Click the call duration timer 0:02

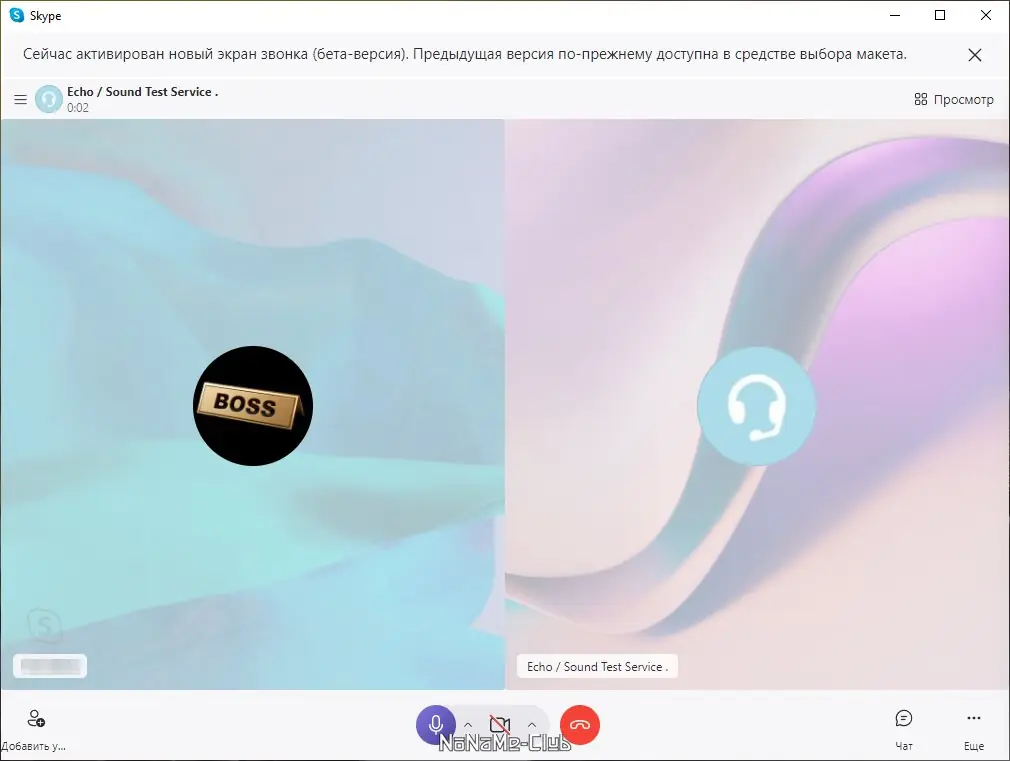[78, 108]
